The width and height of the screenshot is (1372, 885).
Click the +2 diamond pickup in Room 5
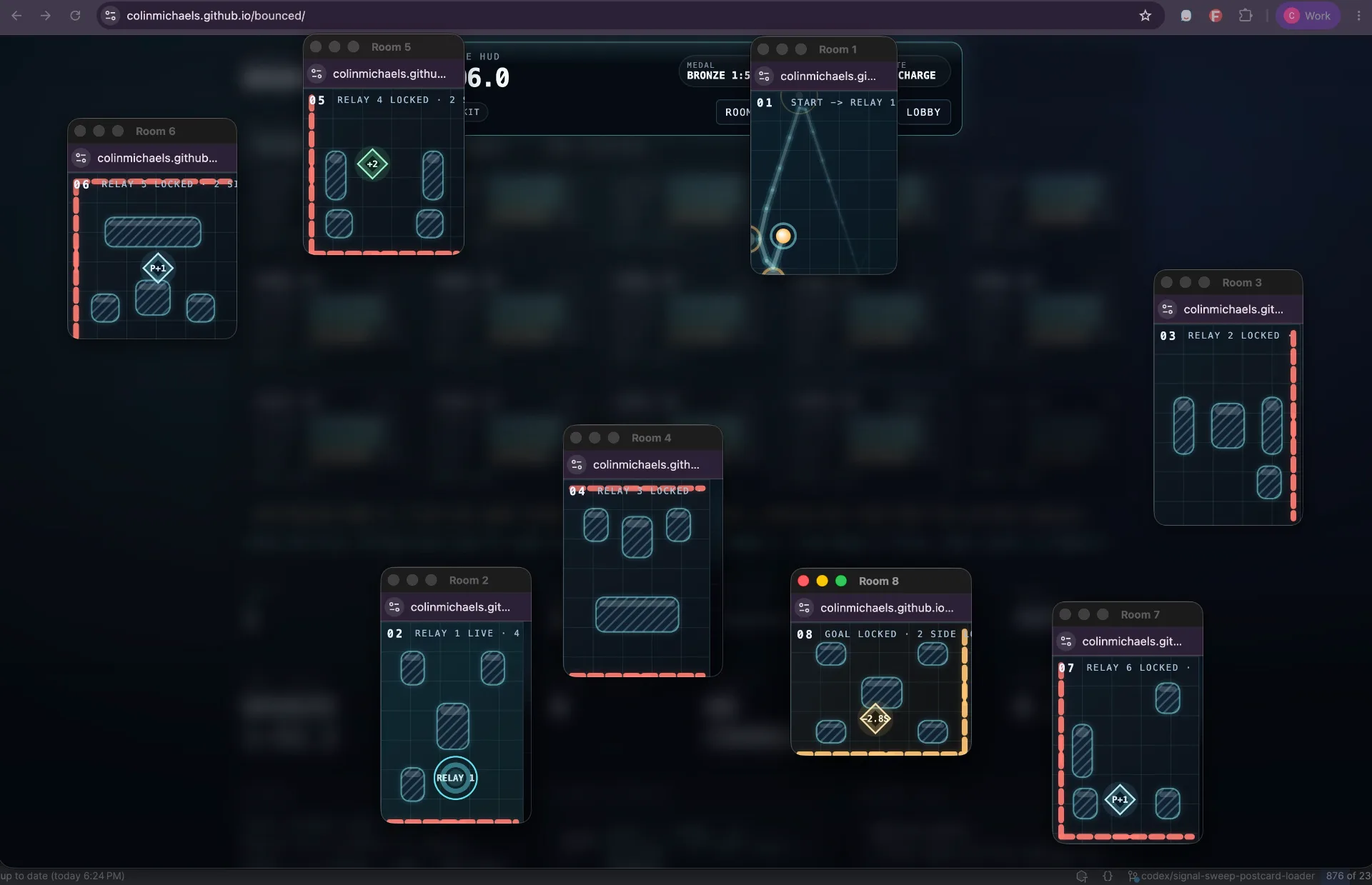point(372,164)
